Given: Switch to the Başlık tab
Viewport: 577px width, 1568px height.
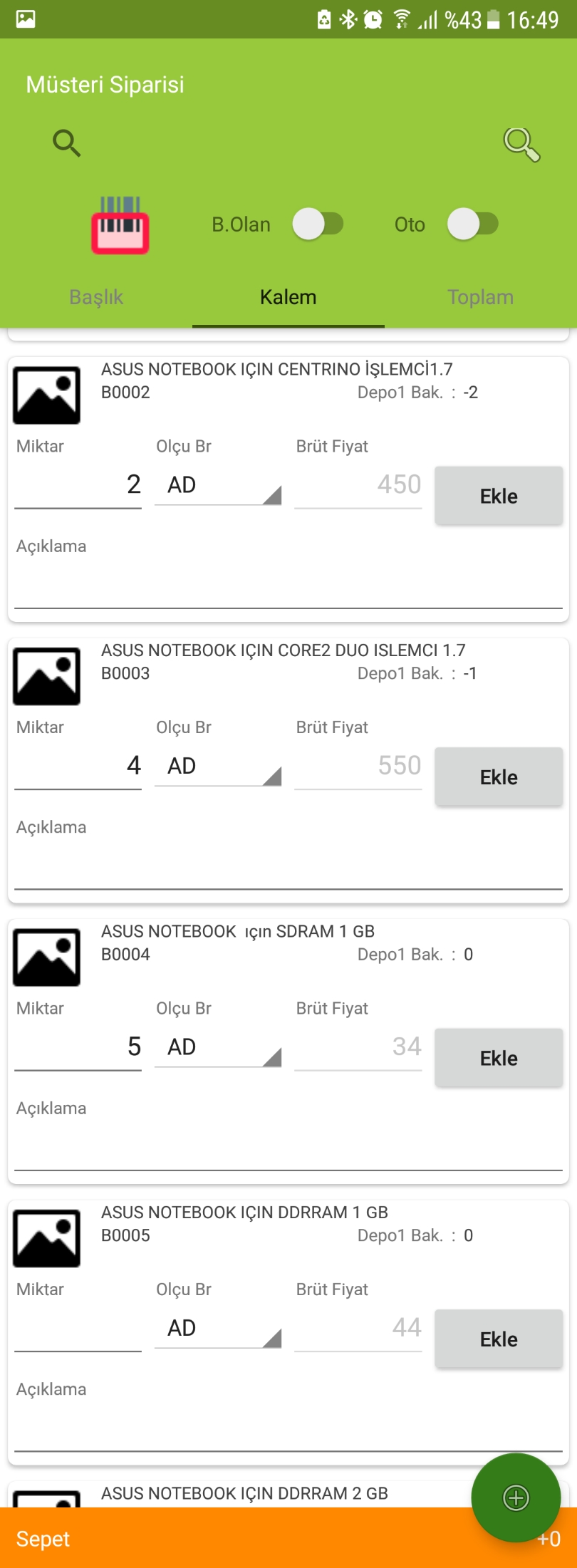Looking at the screenshot, I should 96,297.
